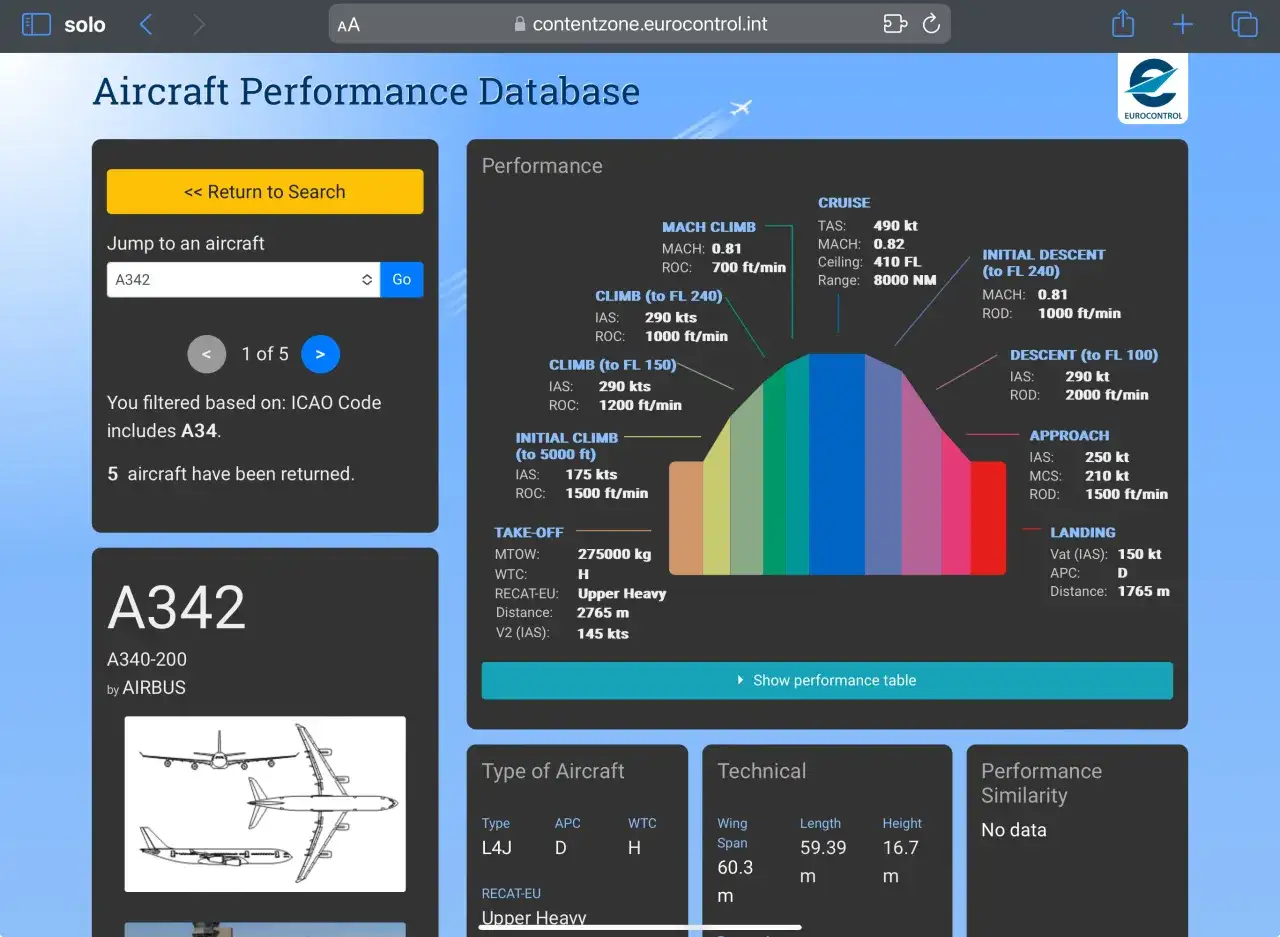Click the 'solo' tab group label

point(85,25)
